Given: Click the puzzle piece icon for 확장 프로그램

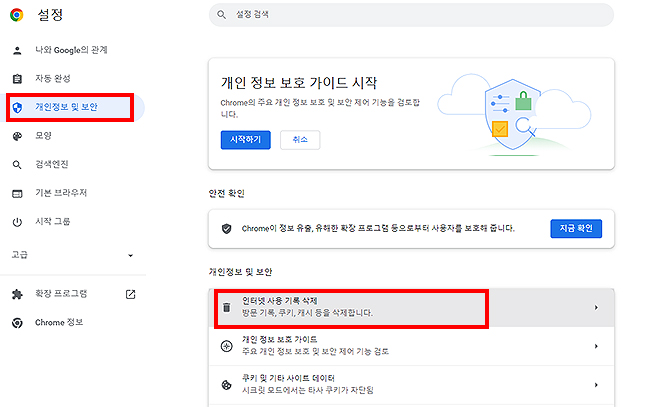Looking at the screenshot, I should (17, 294).
